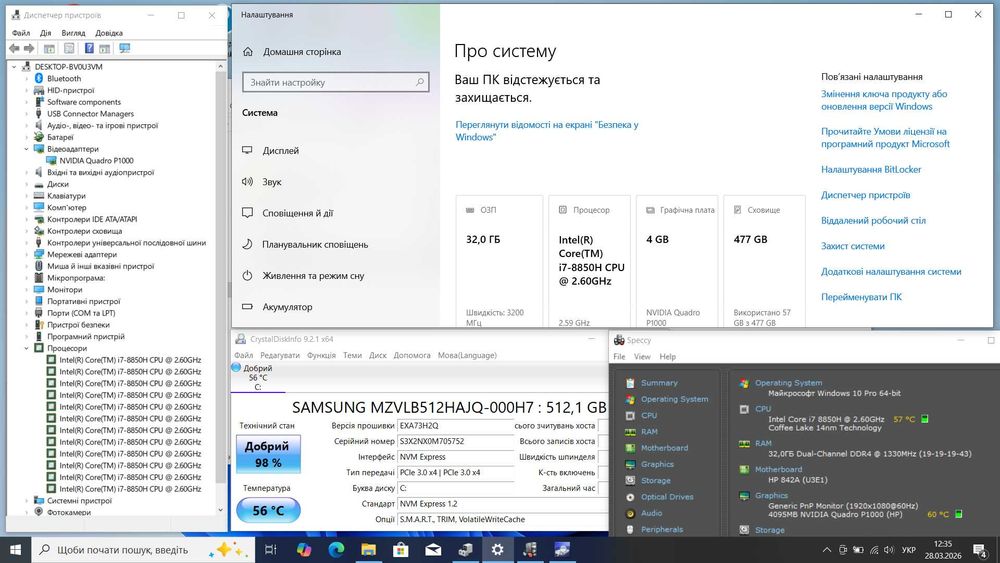Expand the Монітори tree node

click(27, 289)
